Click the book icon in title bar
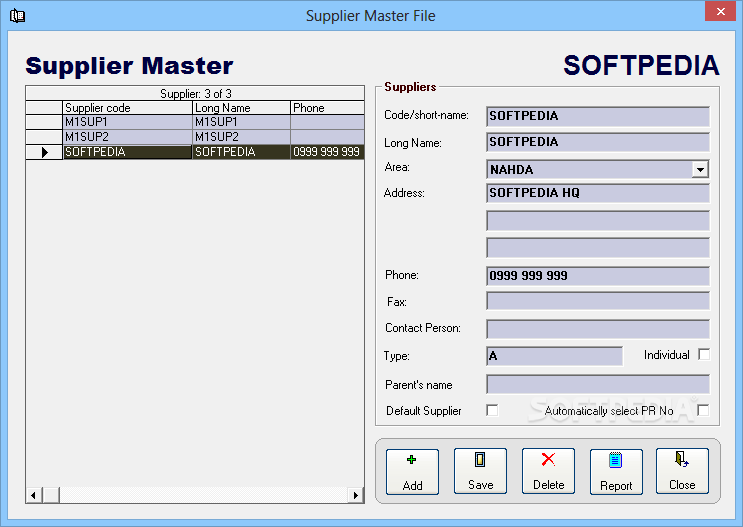Screen dimensions: 743x527 pos(18,16)
